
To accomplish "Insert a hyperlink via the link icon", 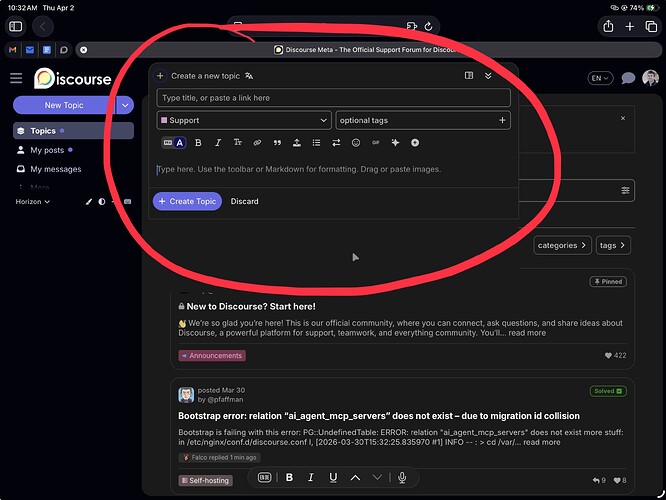I will pos(257,143).
